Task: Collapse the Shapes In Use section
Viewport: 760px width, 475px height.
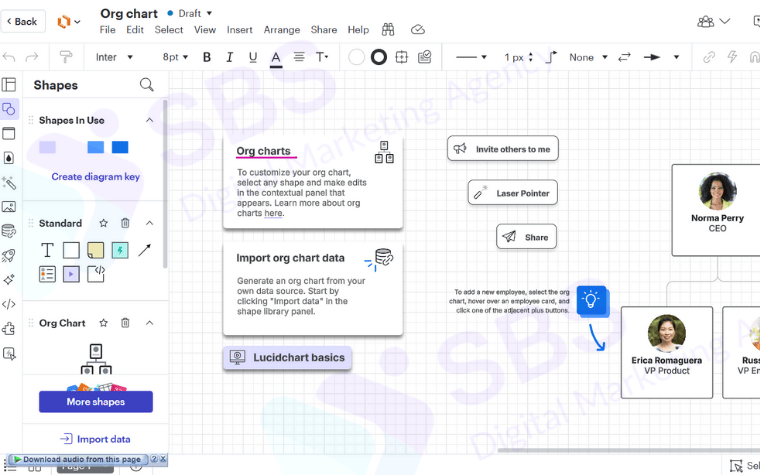Action: pos(149,120)
